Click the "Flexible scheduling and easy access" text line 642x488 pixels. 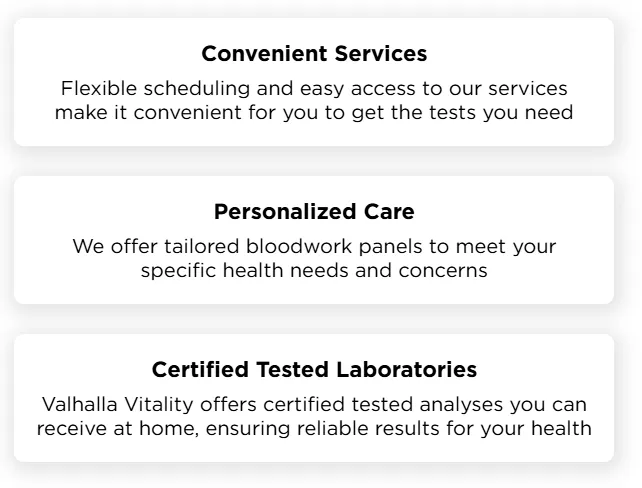coord(314,88)
